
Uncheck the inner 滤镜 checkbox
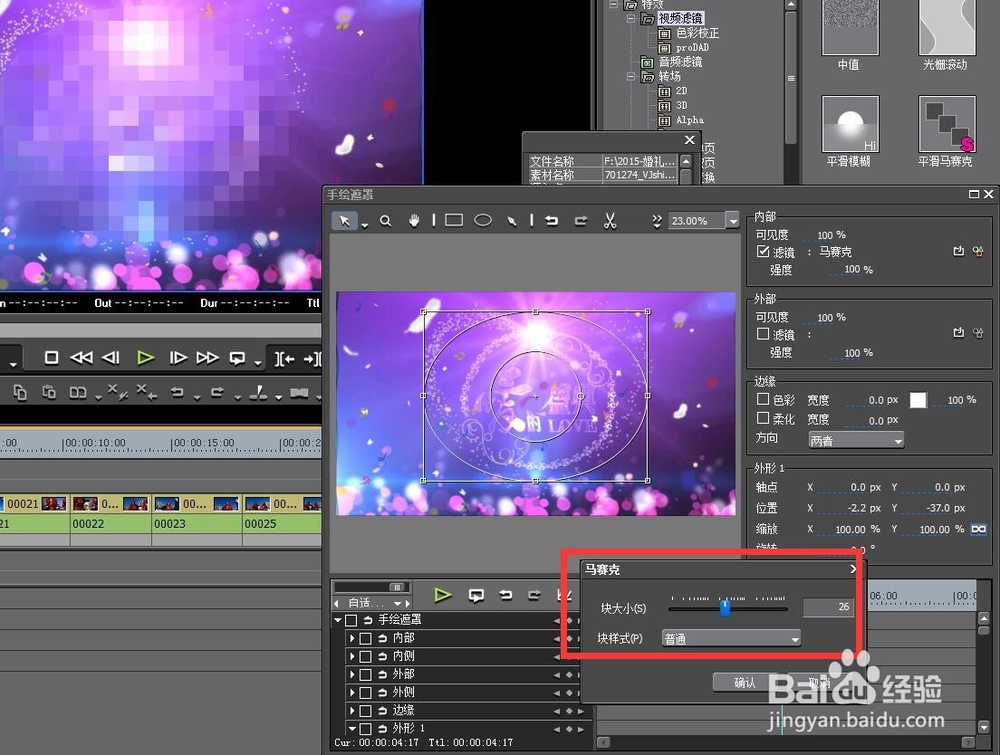pyautogui.click(x=763, y=251)
